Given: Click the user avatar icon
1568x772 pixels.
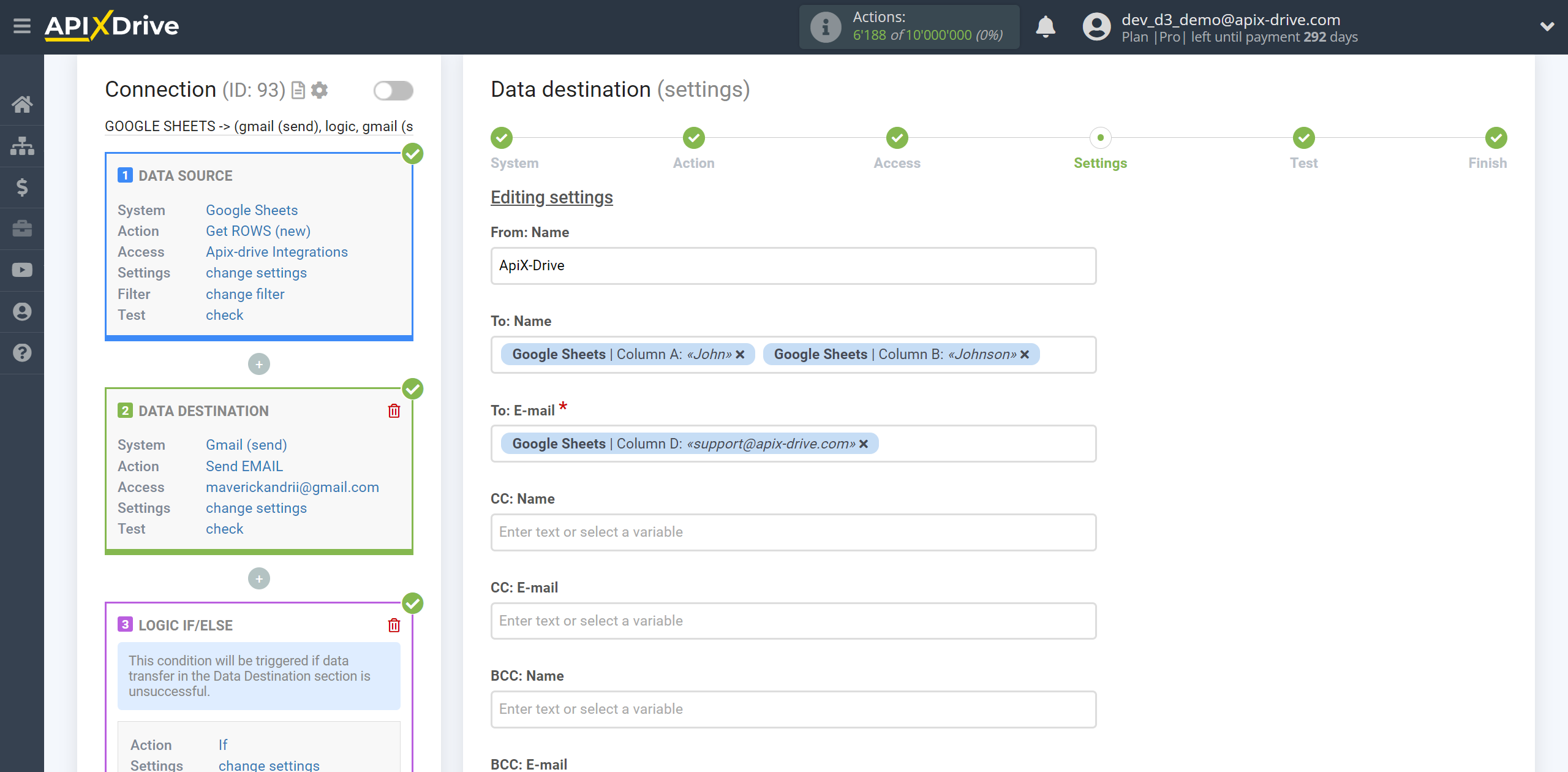Looking at the screenshot, I should (1096, 27).
